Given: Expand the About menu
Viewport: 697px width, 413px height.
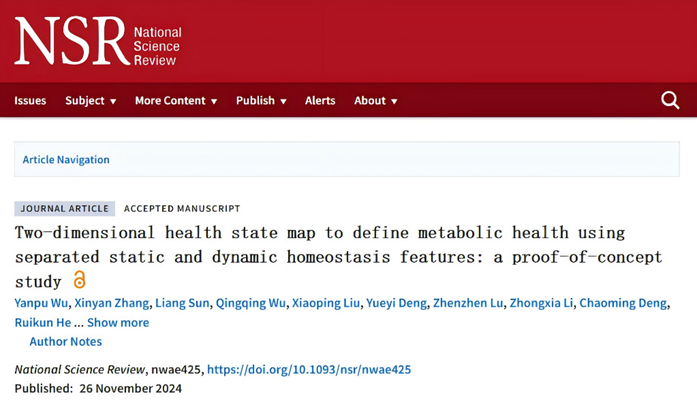Looking at the screenshot, I should 375,101.
